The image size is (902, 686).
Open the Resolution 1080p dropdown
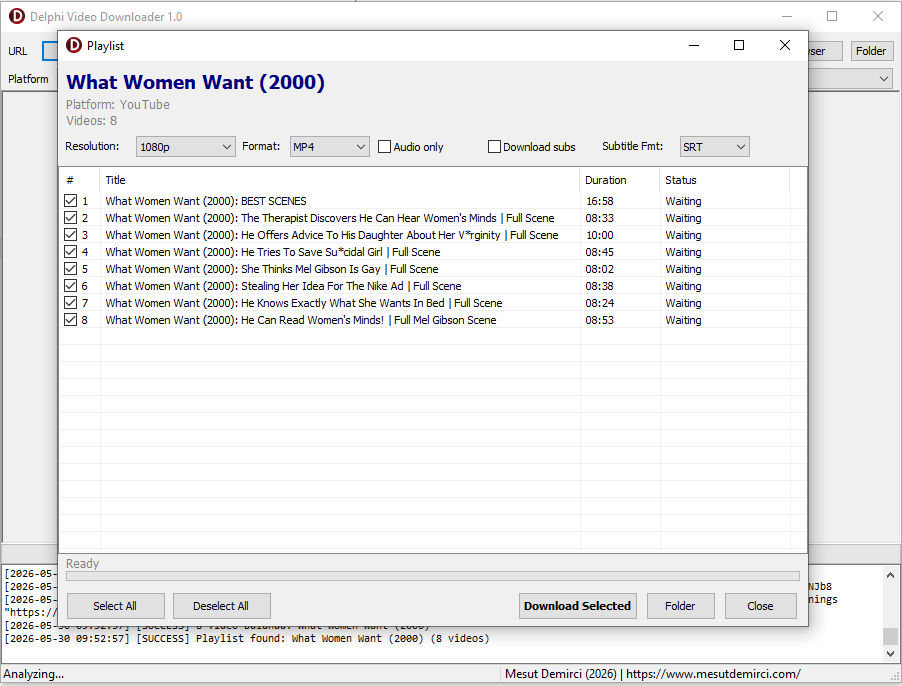coord(186,147)
